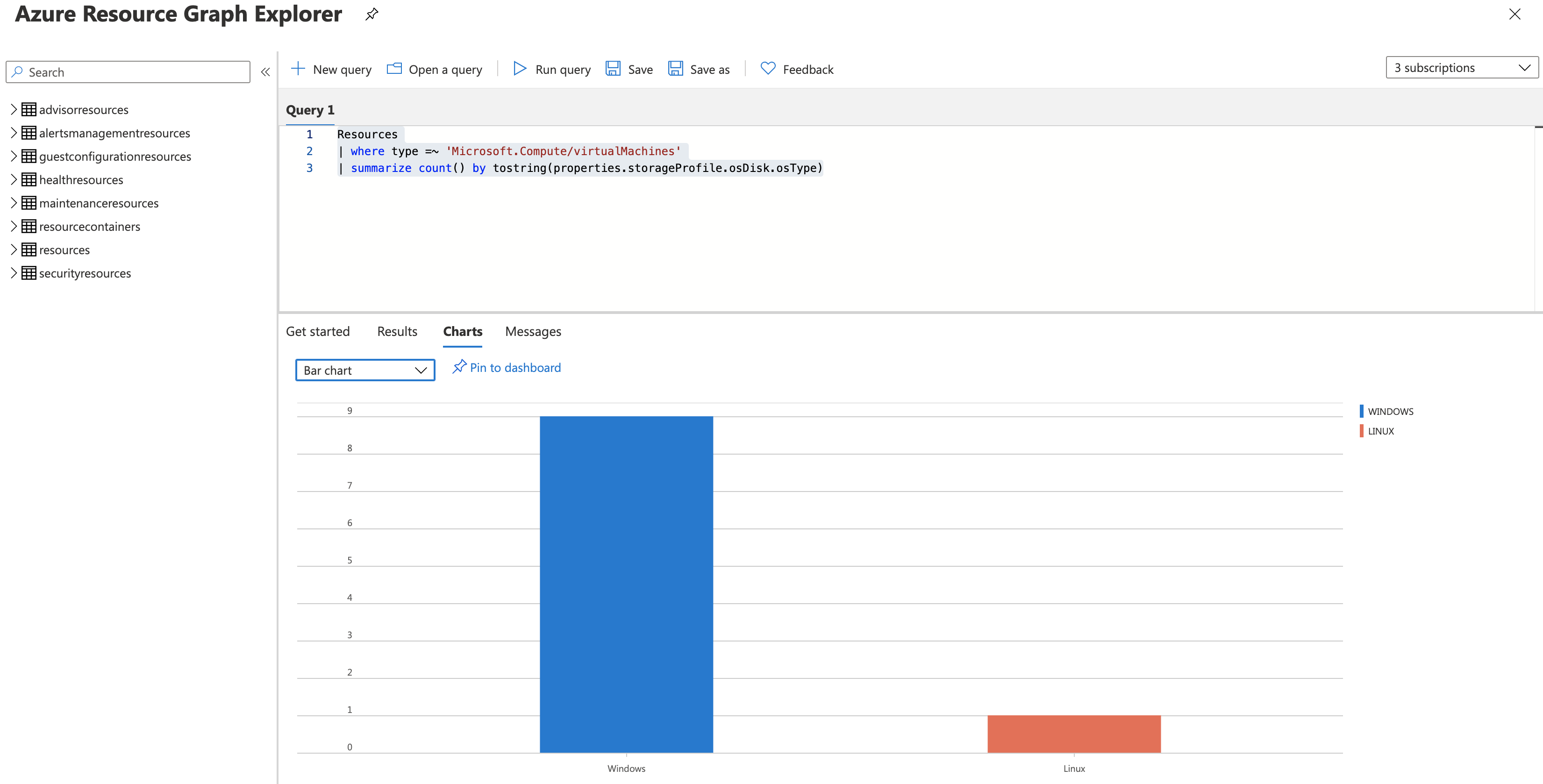Click the WINDOWS legend color swatch

click(x=1361, y=411)
